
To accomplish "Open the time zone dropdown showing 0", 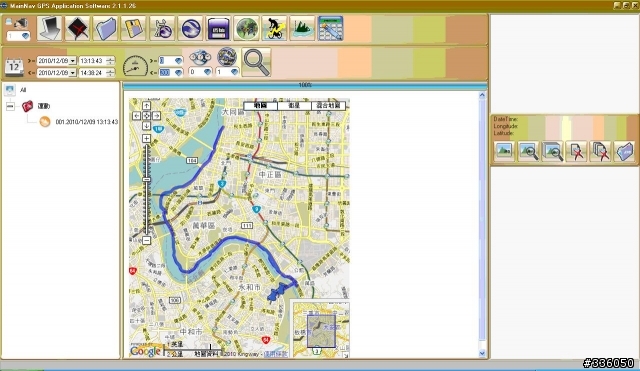I will click(x=207, y=72).
